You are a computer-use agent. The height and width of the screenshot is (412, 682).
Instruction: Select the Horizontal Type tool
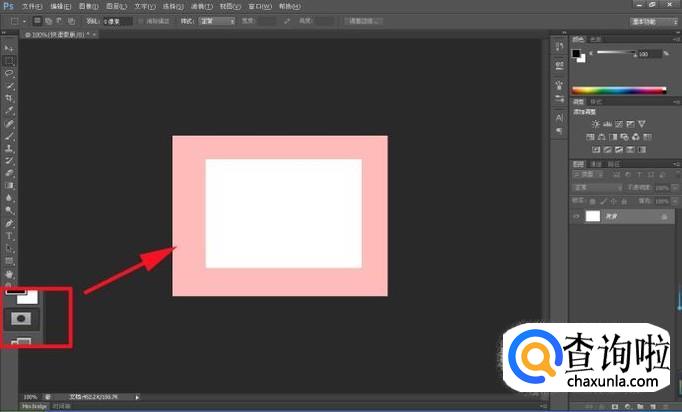tap(9, 236)
